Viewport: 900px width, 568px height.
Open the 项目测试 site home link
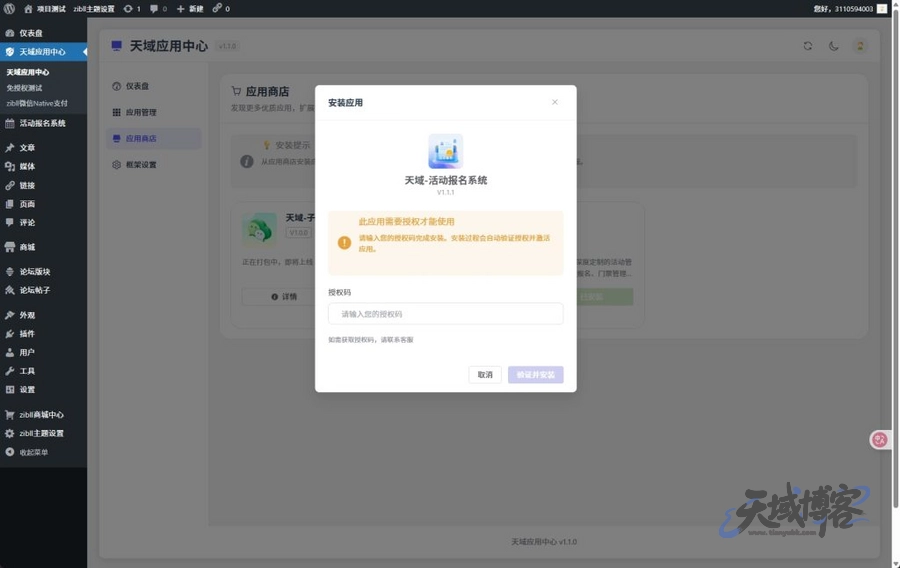[45, 9]
